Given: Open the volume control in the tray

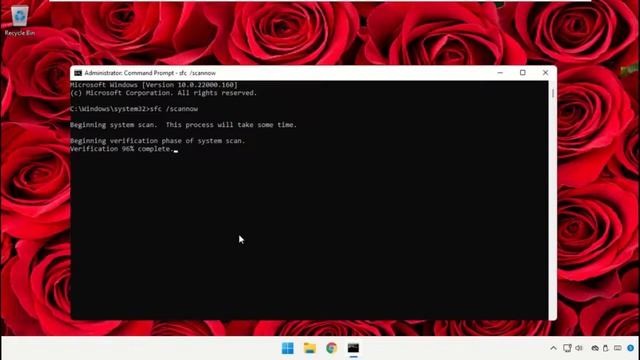Looking at the screenshot, I should tap(579, 348).
